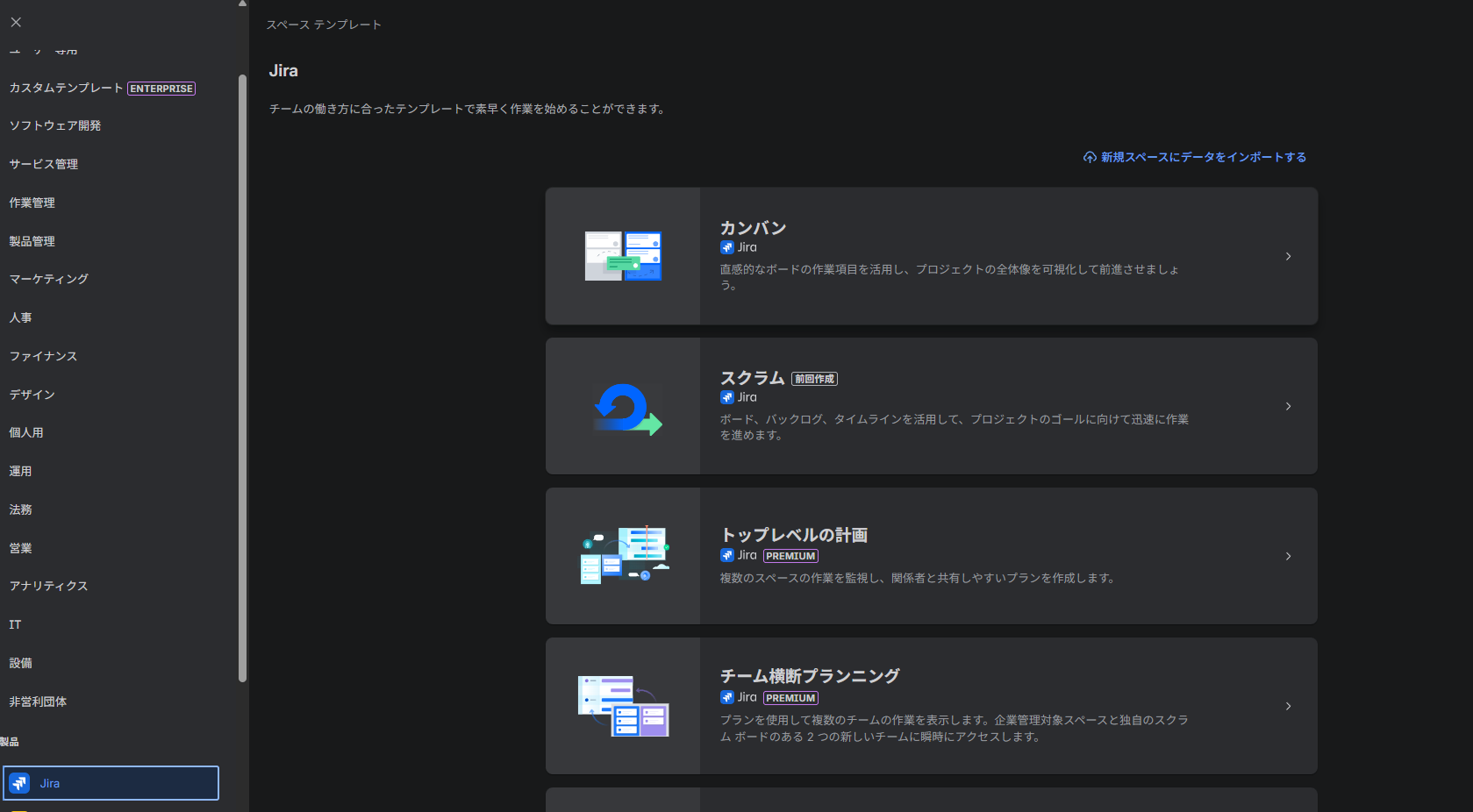Click the スペース テンプレート header text
This screenshot has height=812, width=1473.
pos(324,25)
